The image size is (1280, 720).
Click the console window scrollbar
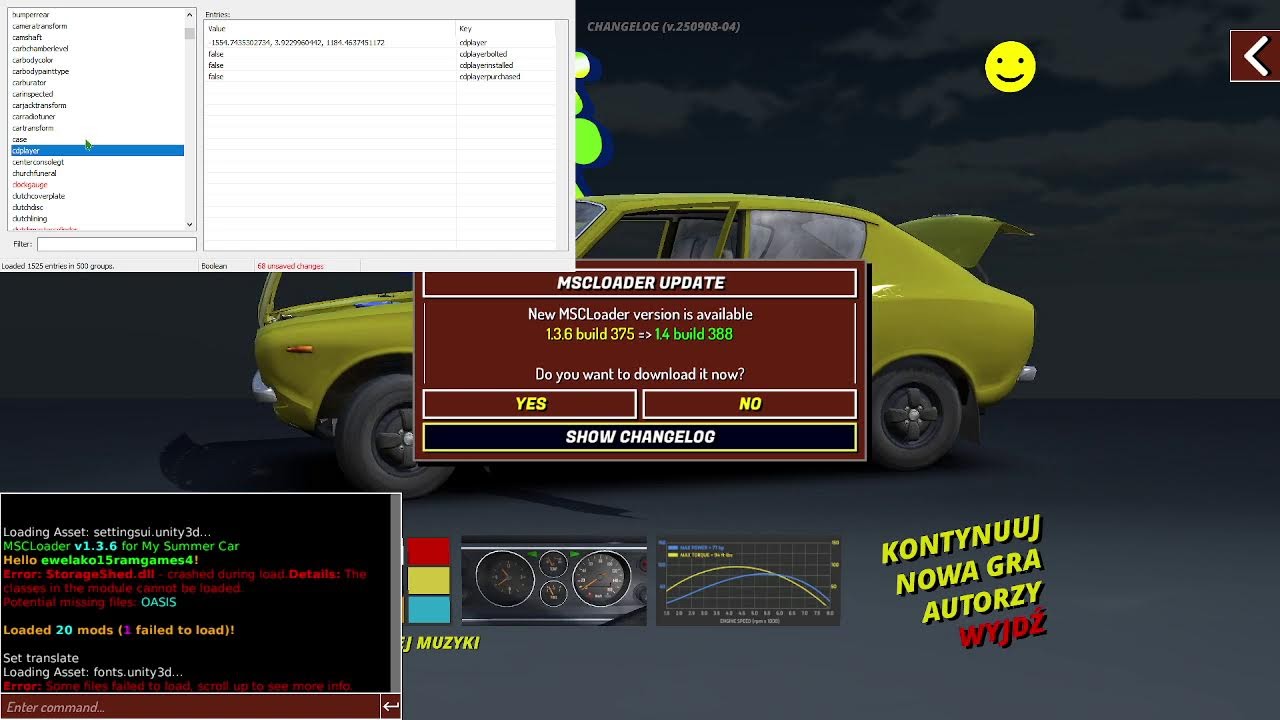397,592
